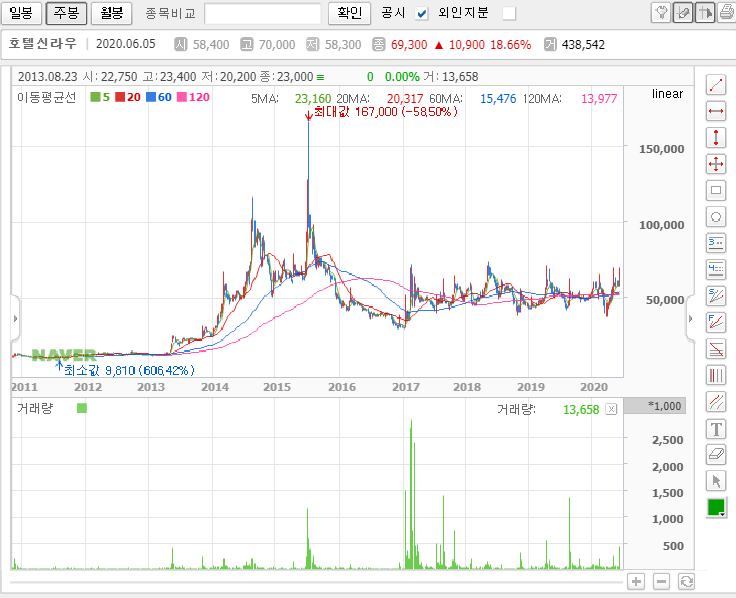Click the 이동평균선 indicator label

point(46,97)
